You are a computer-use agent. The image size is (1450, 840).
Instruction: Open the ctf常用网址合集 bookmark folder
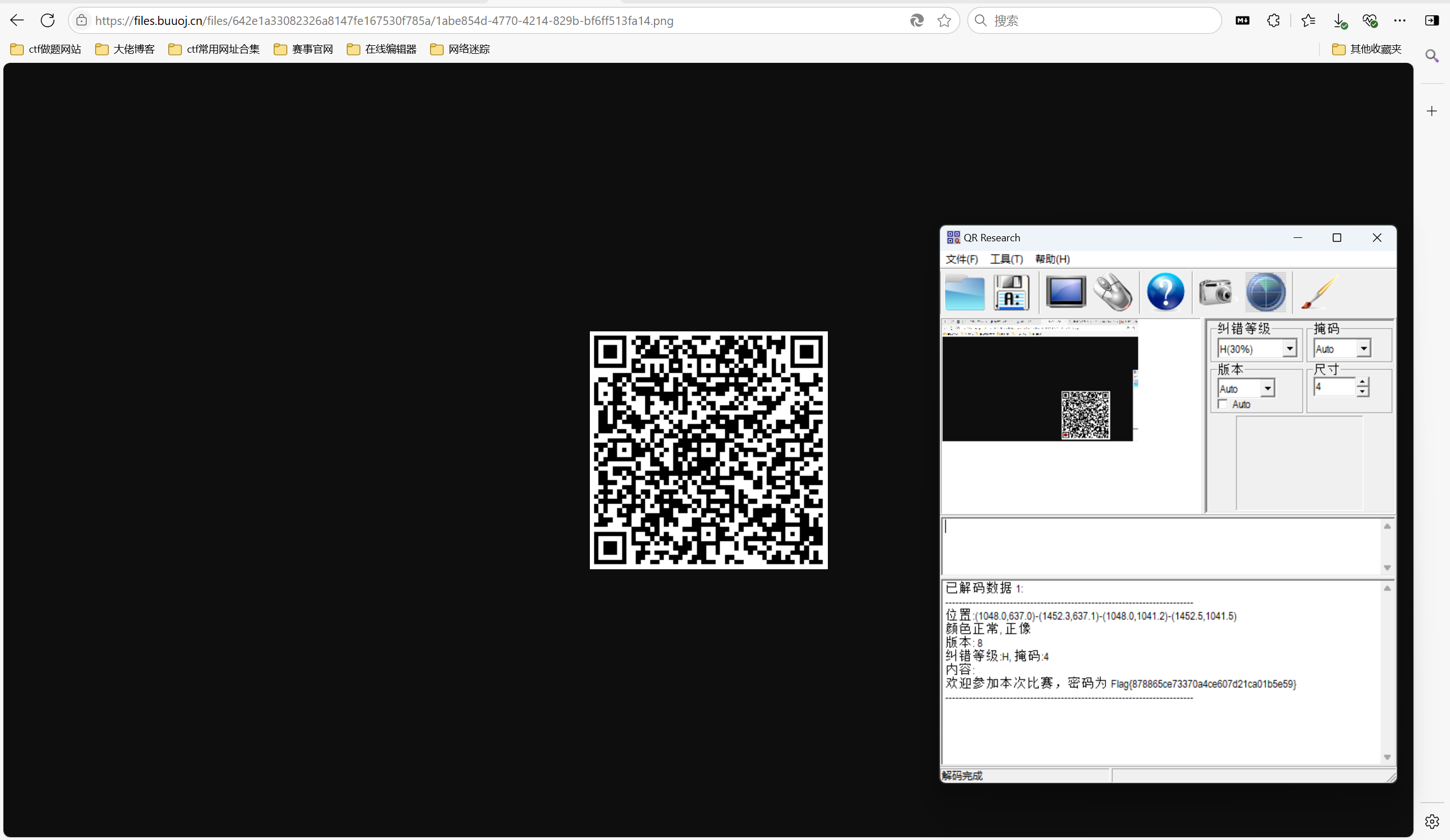click(214, 49)
